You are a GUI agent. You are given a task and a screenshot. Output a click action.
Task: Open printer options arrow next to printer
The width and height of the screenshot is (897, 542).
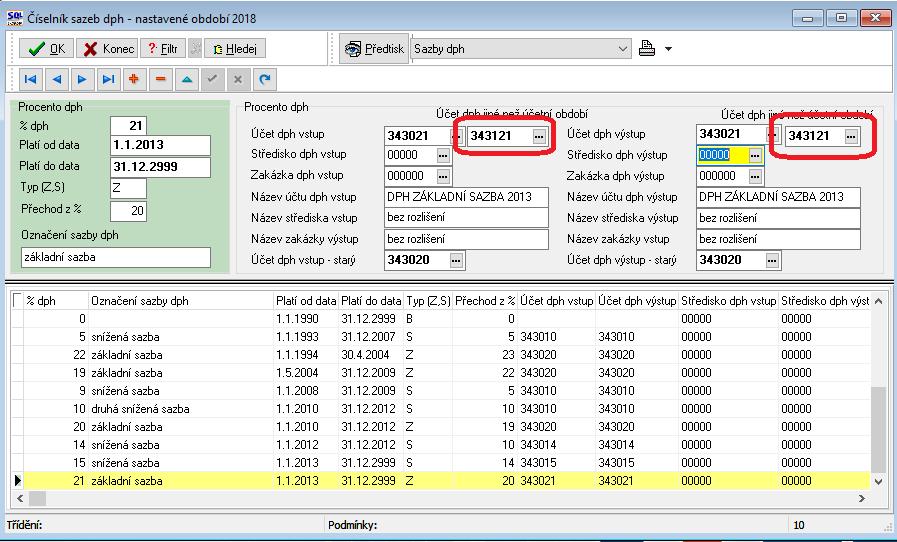click(x=668, y=49)
